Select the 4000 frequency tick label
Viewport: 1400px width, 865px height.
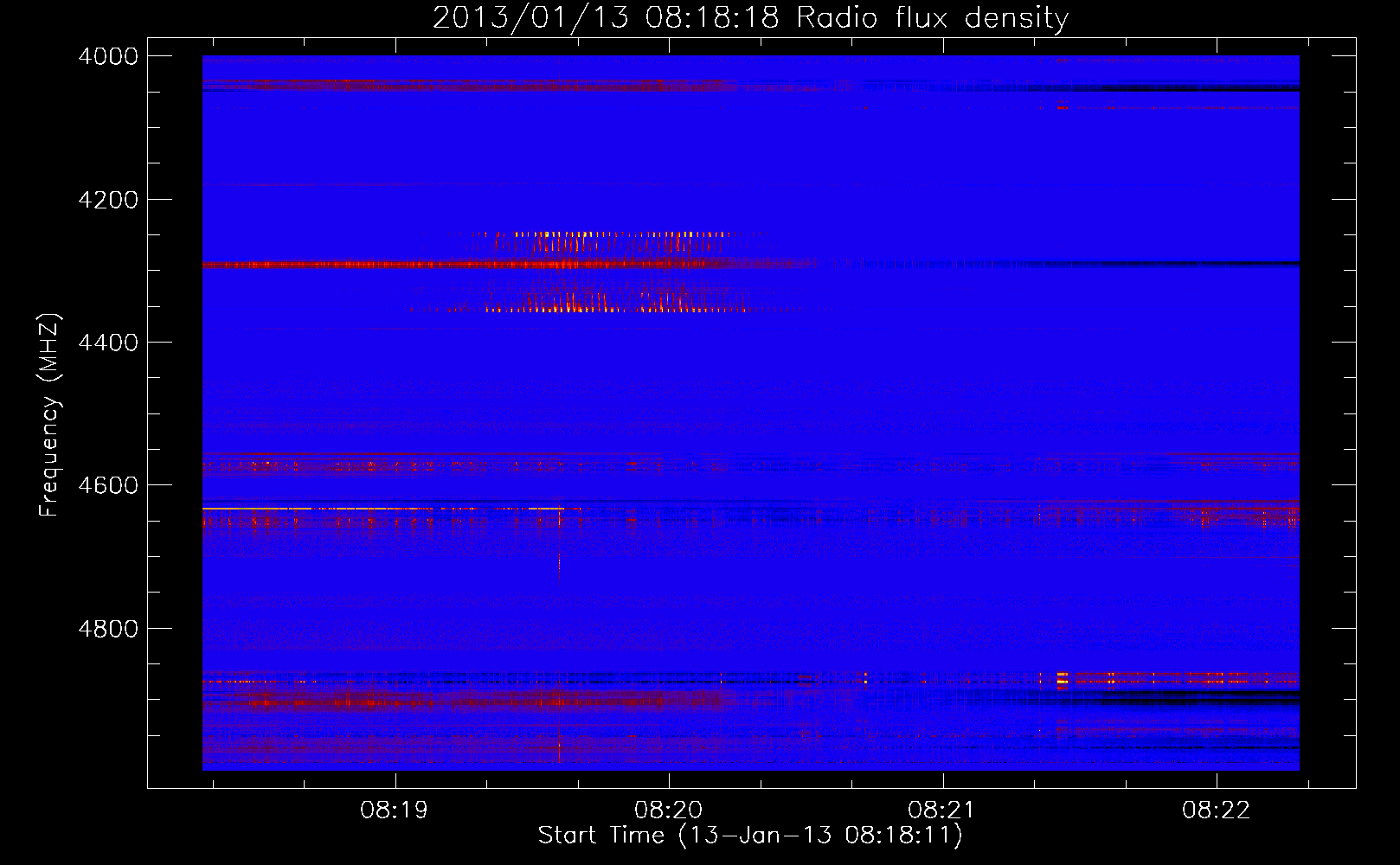(x=108, y=56)
